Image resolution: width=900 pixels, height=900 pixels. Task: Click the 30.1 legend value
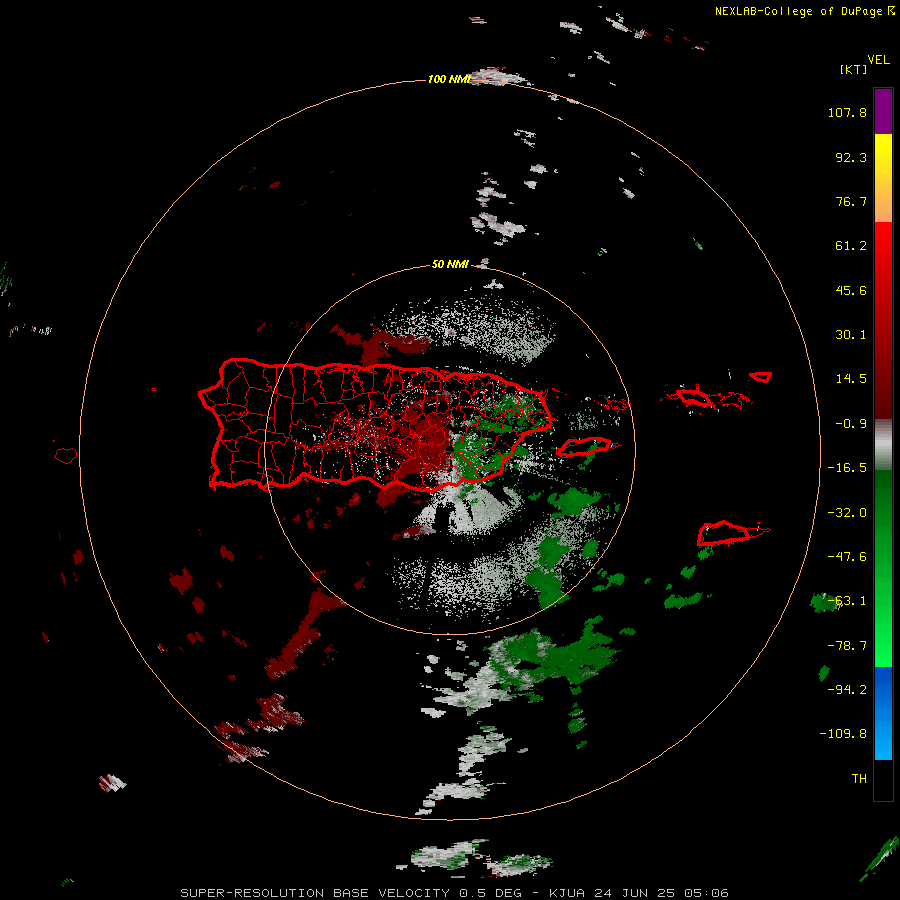coord(851,335)
